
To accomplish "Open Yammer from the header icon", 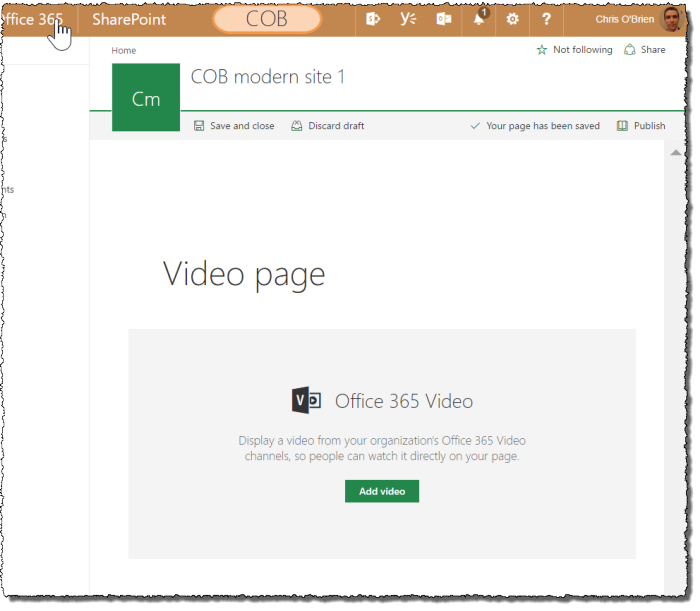I will pos(408,19).
